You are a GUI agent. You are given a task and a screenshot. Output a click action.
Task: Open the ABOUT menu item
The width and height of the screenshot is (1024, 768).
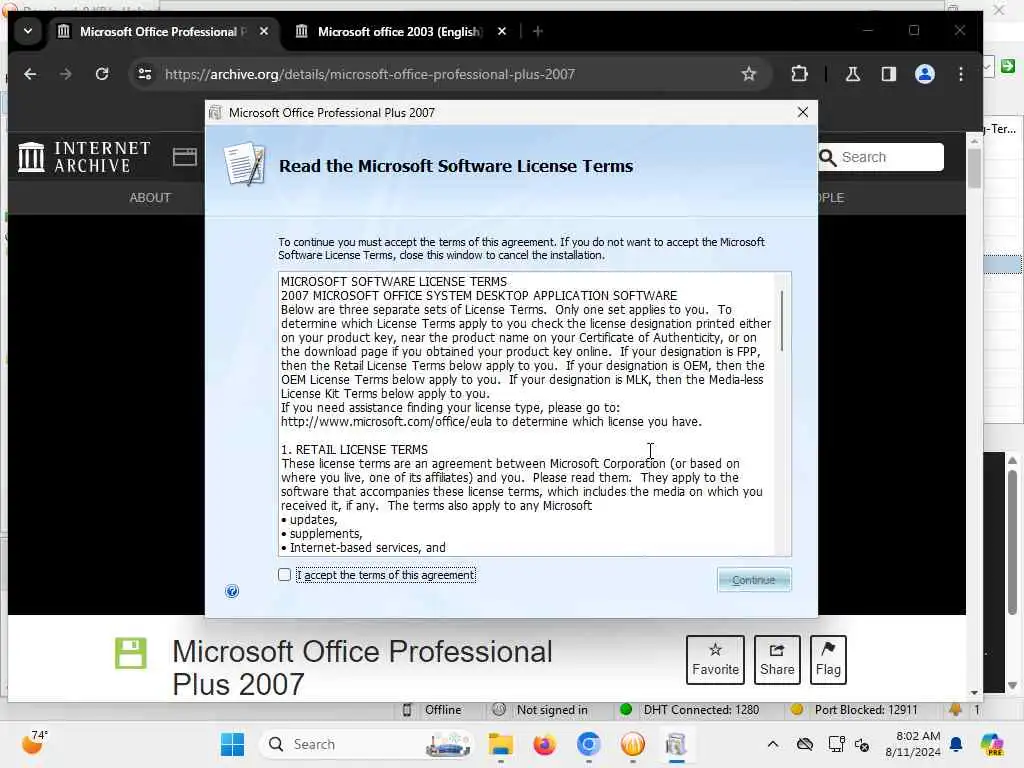click(150, 197)
